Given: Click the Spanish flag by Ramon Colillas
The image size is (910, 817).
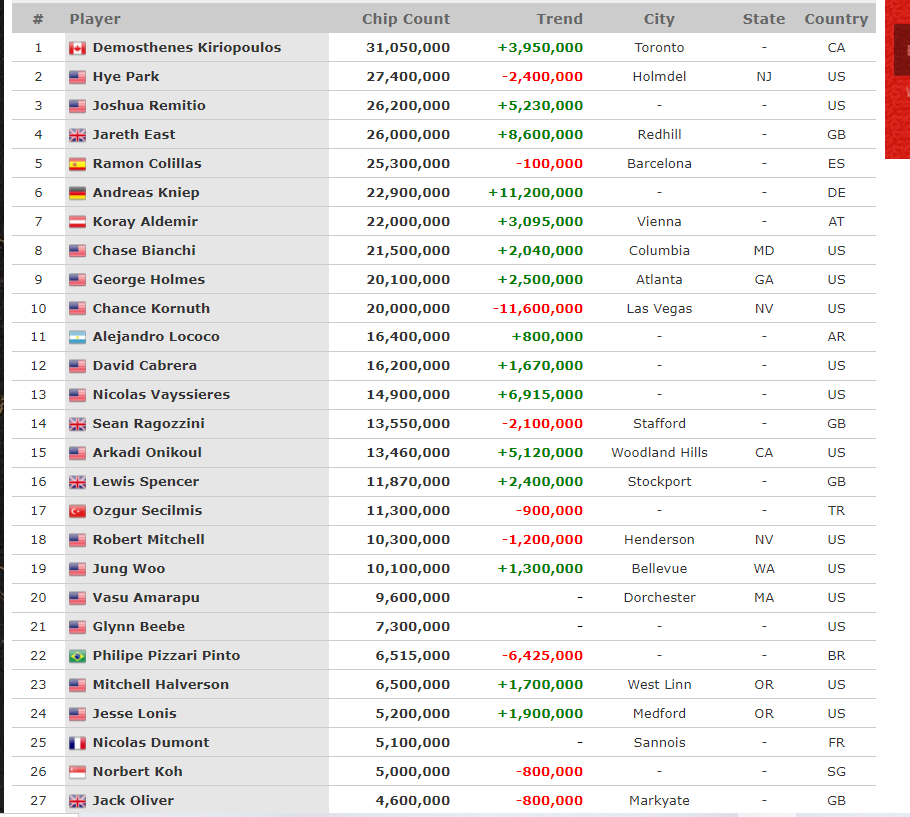Looking at the screenshot, I should (x=77, y=164).
